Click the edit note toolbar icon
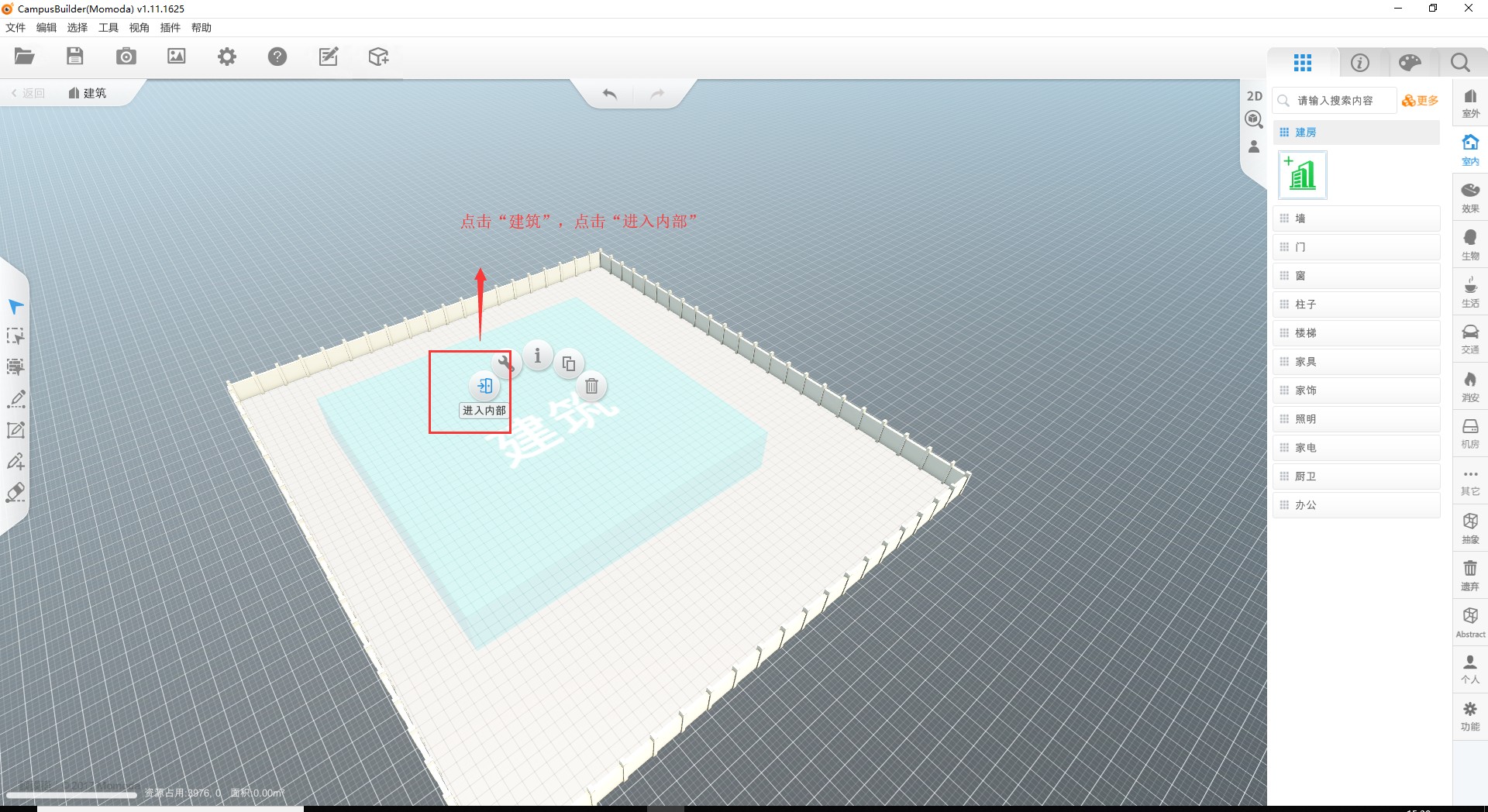Screen dimensions: 1488x812 coord(329,57)
